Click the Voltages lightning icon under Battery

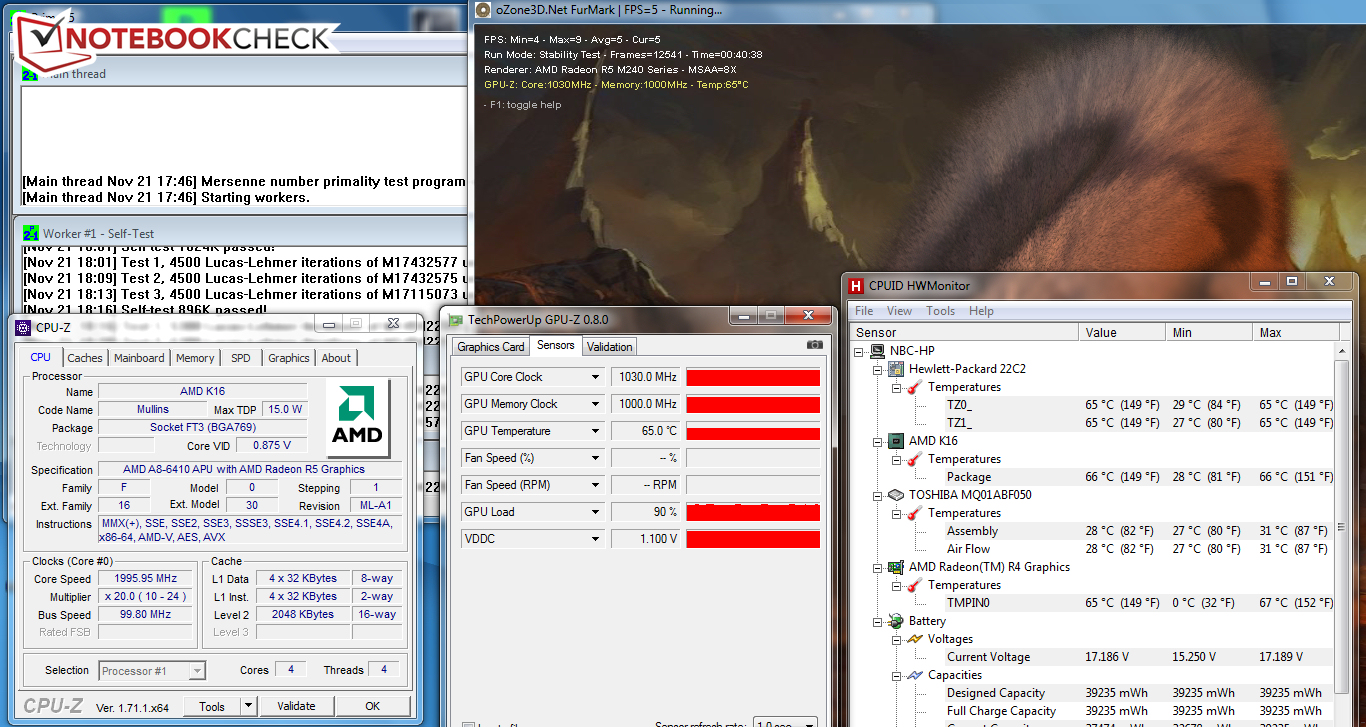(914, 639)
